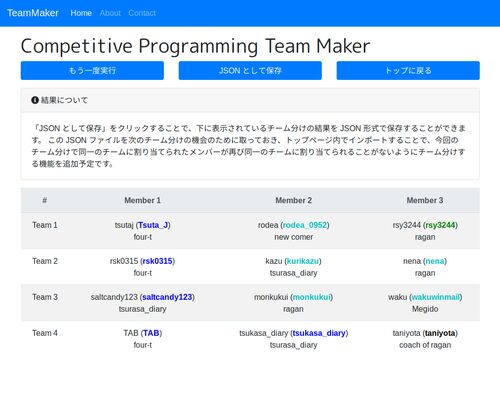Image resolution: width=500 pixels, height=395 pixels.
Task: Click the Member 2 column header
Action: click(293, 200)
